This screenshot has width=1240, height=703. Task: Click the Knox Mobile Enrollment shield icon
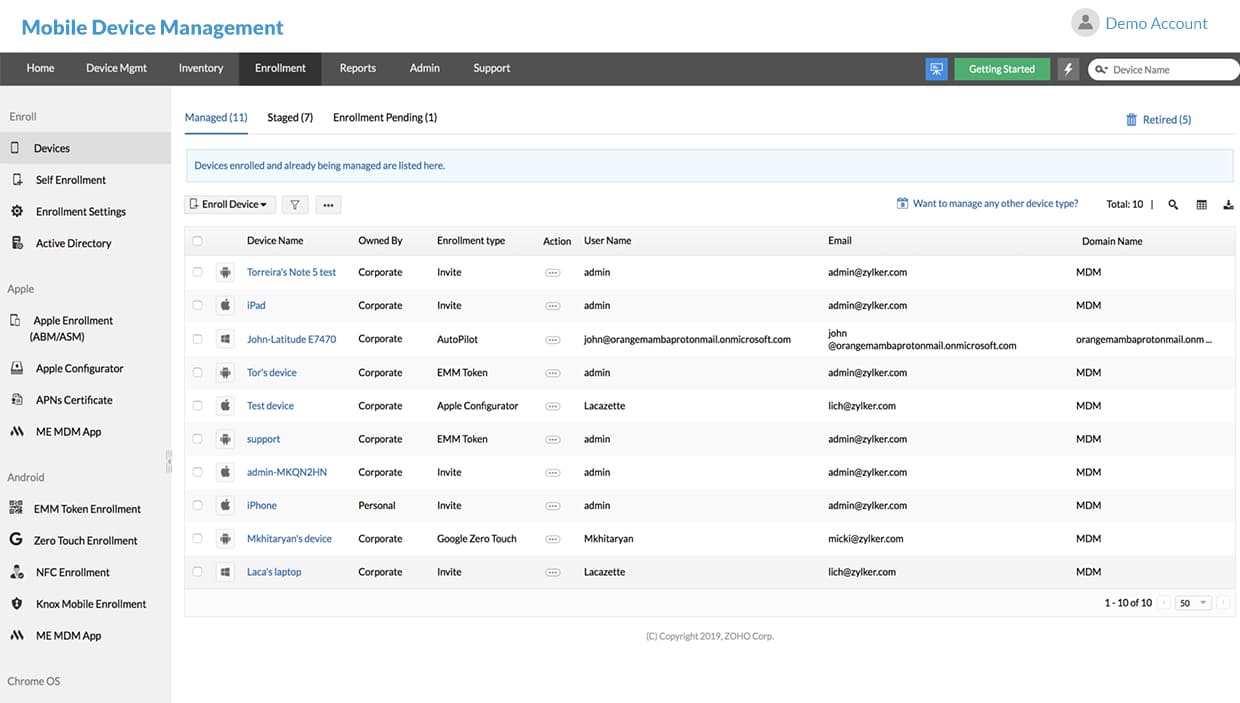coord(16,604)
